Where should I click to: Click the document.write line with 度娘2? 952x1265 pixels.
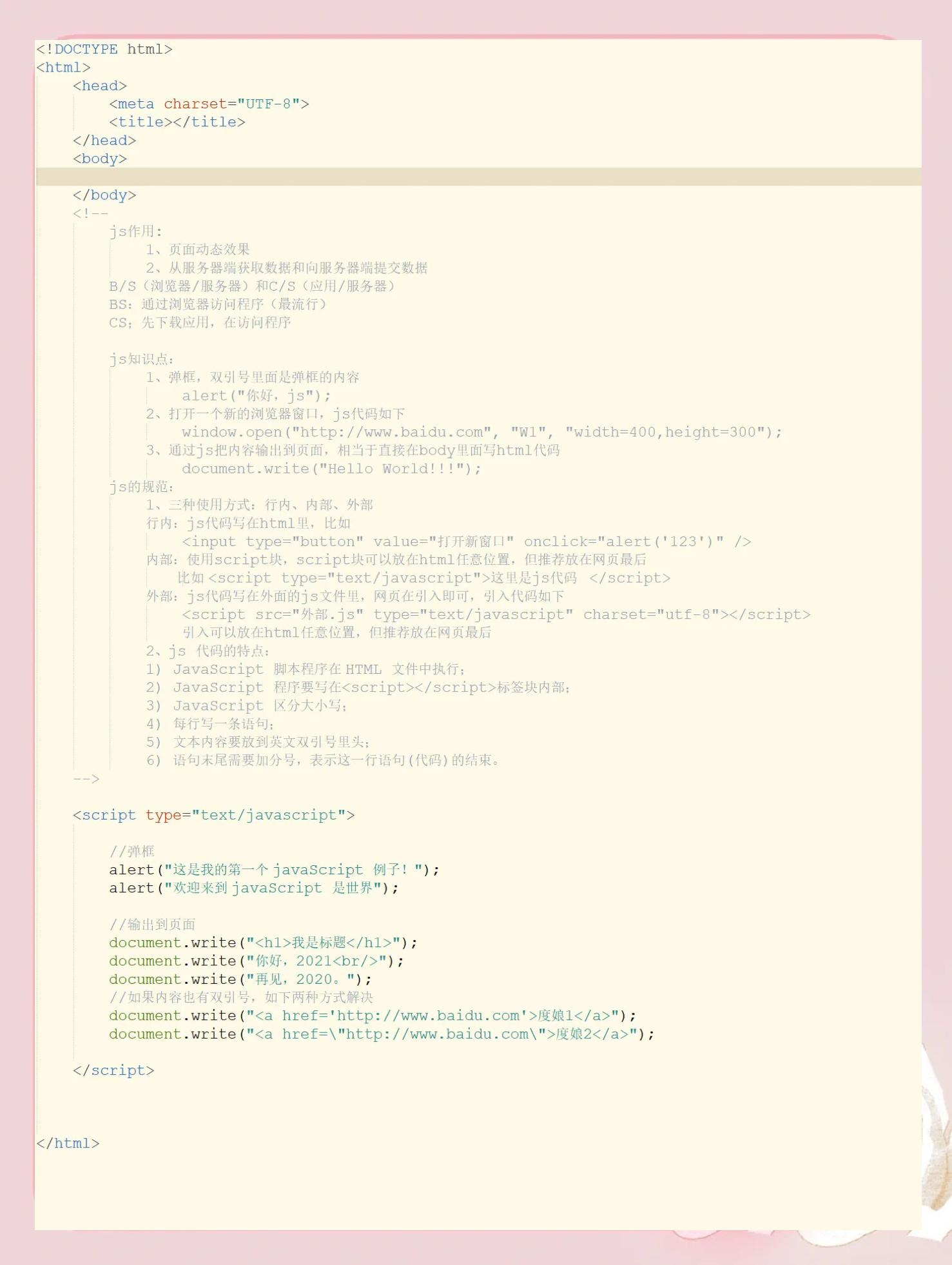click(382, 1034)
